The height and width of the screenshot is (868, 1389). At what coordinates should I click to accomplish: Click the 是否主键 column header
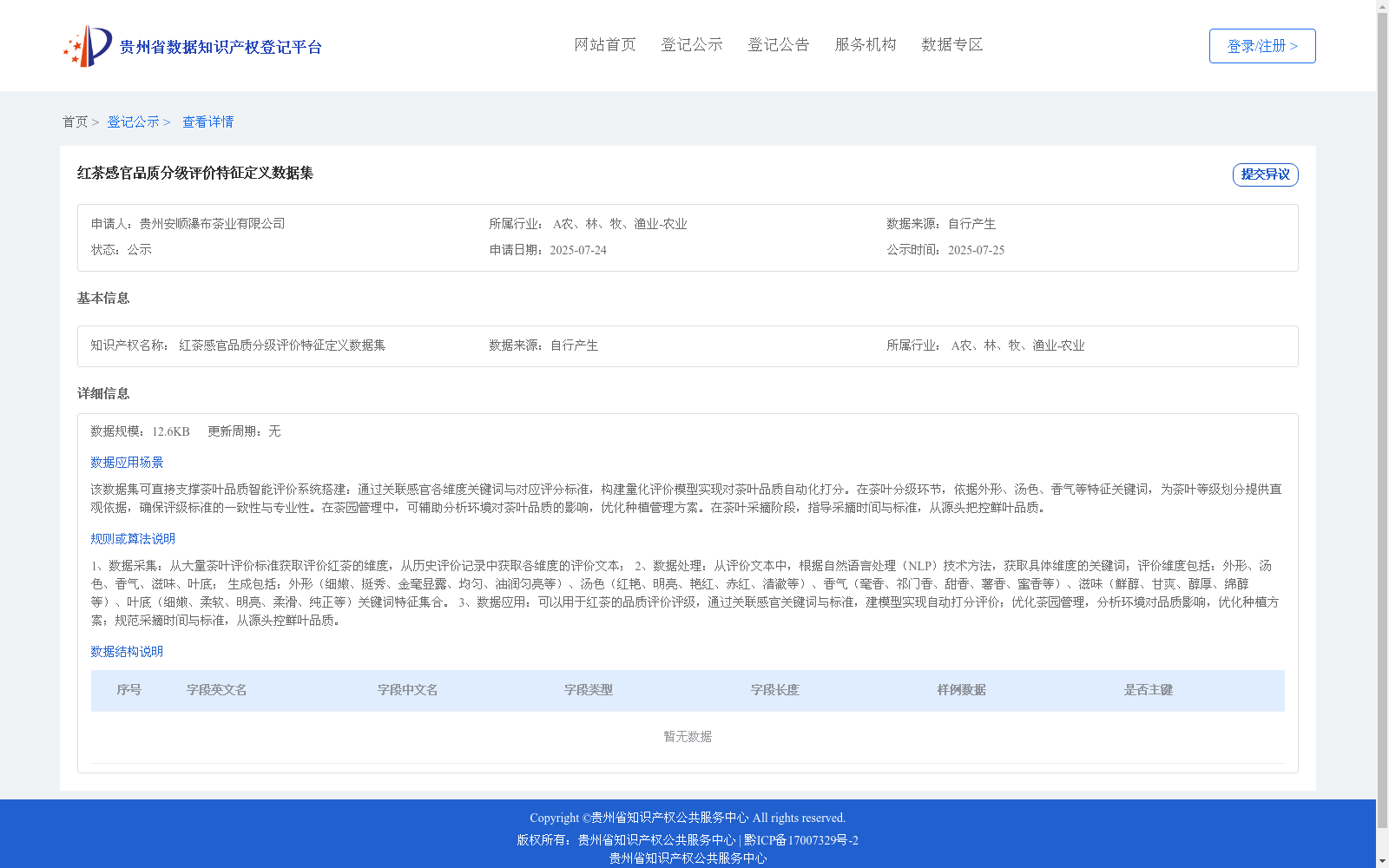[x=1149, y=690]
